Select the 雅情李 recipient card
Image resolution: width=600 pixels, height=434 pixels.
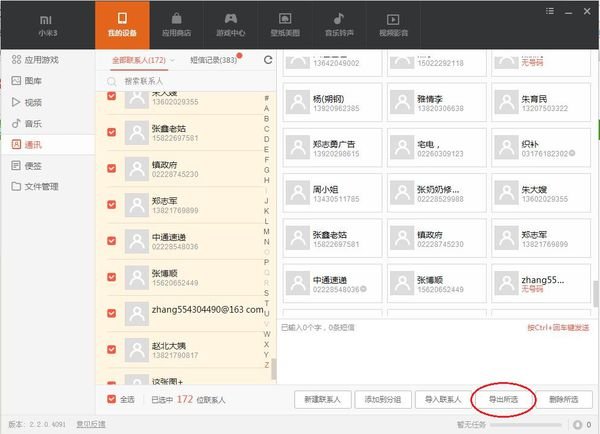(437, 103)
